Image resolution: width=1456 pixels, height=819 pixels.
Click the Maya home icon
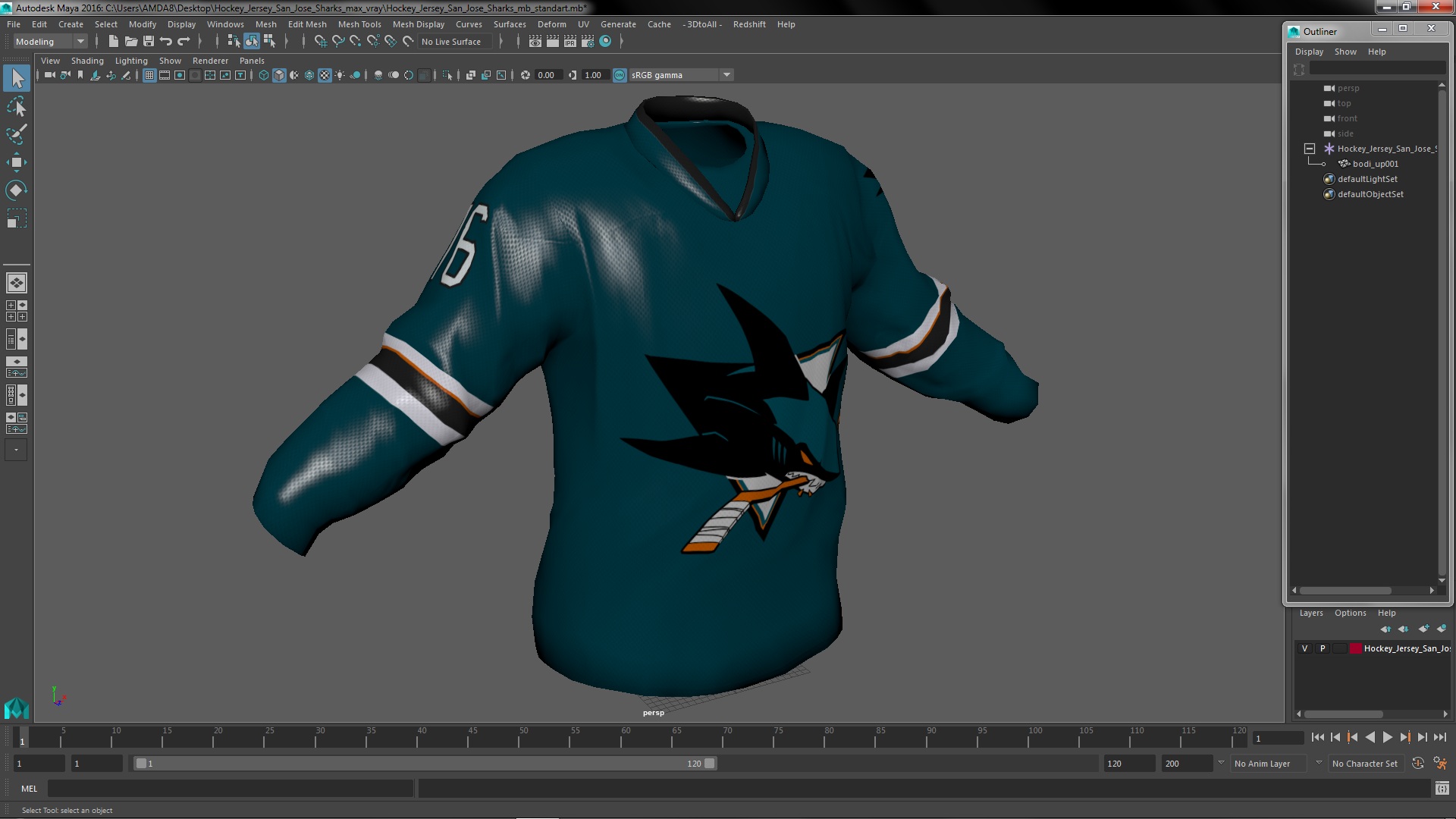click(x=17, y=708)
